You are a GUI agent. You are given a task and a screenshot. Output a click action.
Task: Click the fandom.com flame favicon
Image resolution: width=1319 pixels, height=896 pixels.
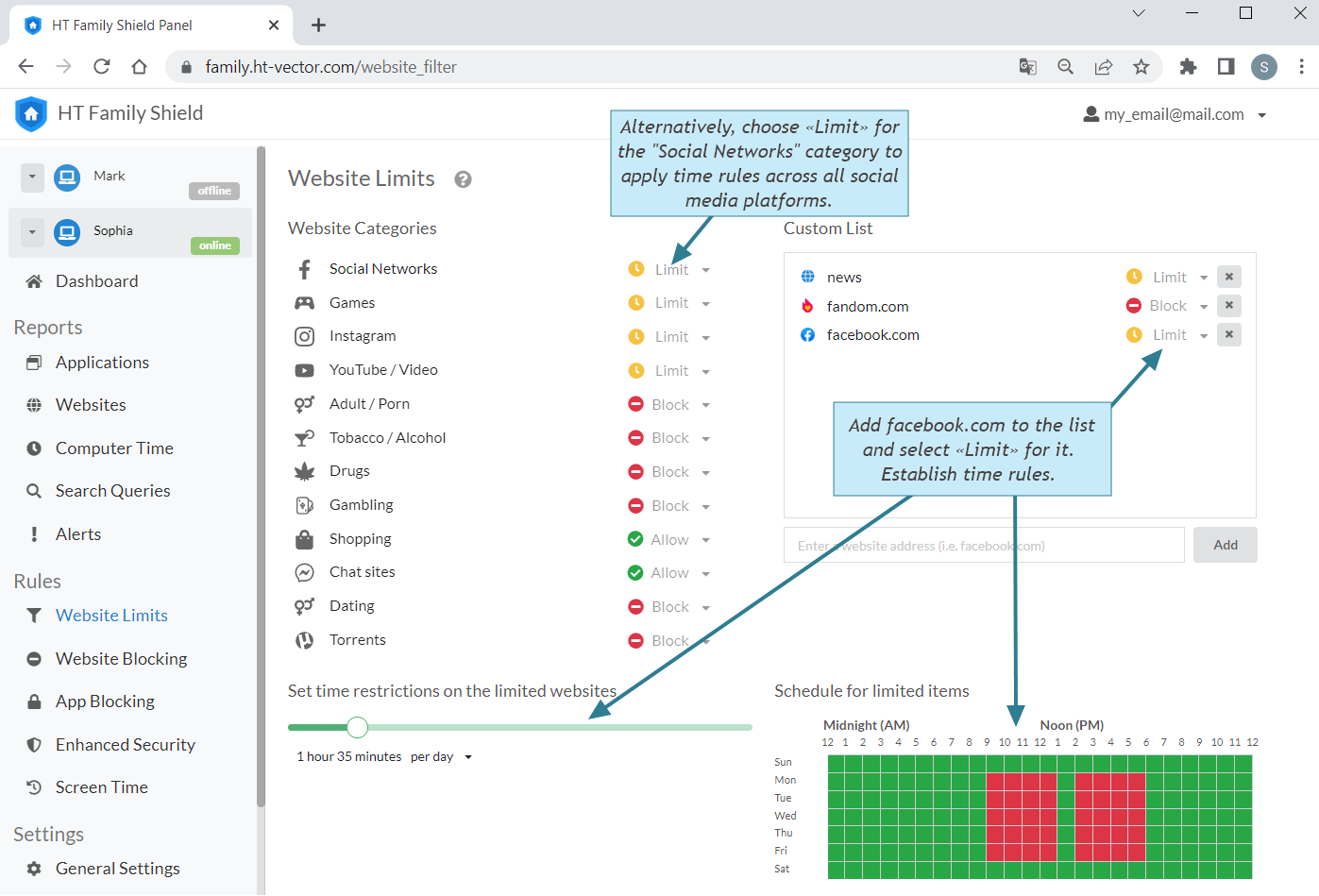(x=807, y=306)
